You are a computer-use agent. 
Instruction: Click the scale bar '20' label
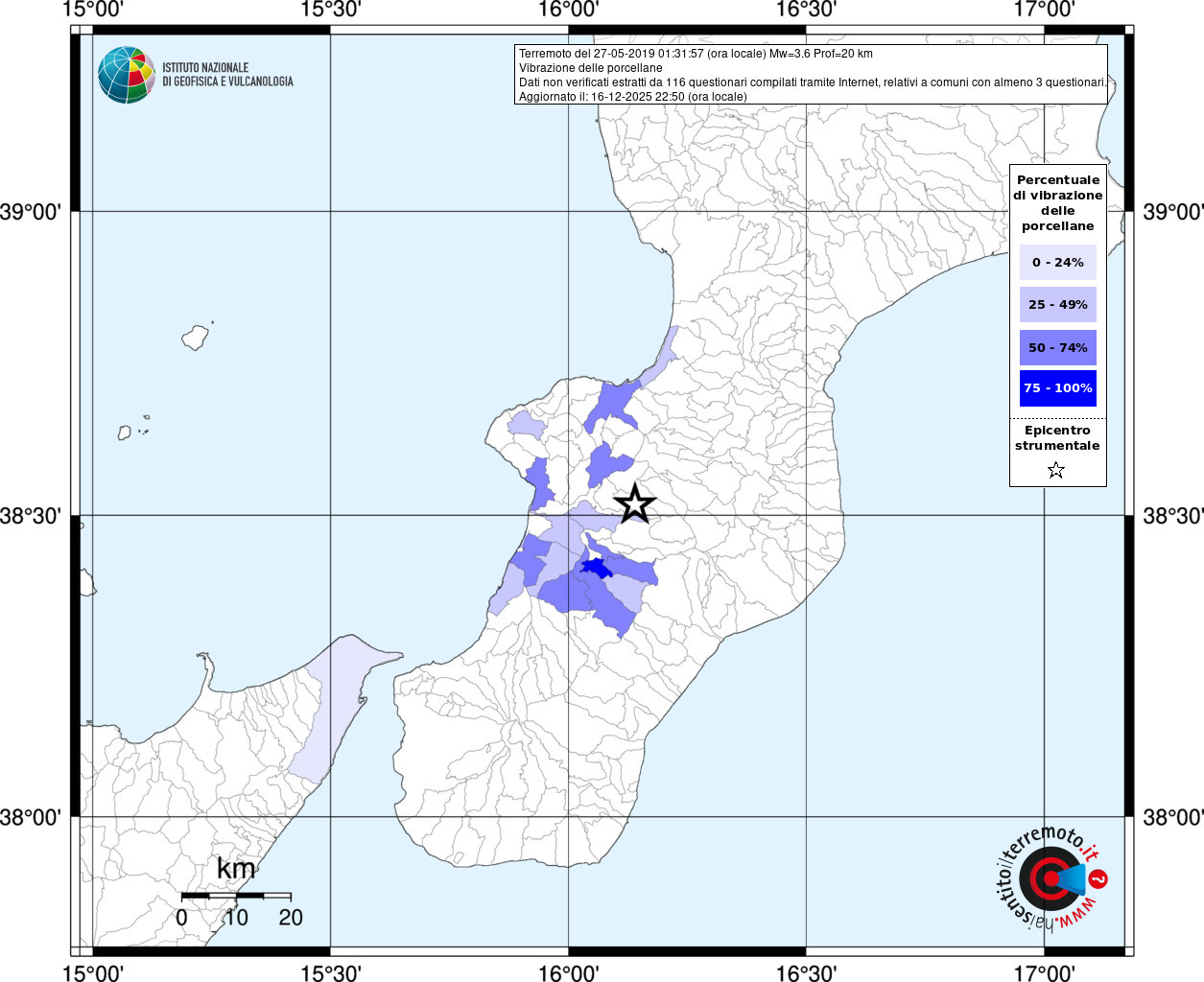(291, 918)
